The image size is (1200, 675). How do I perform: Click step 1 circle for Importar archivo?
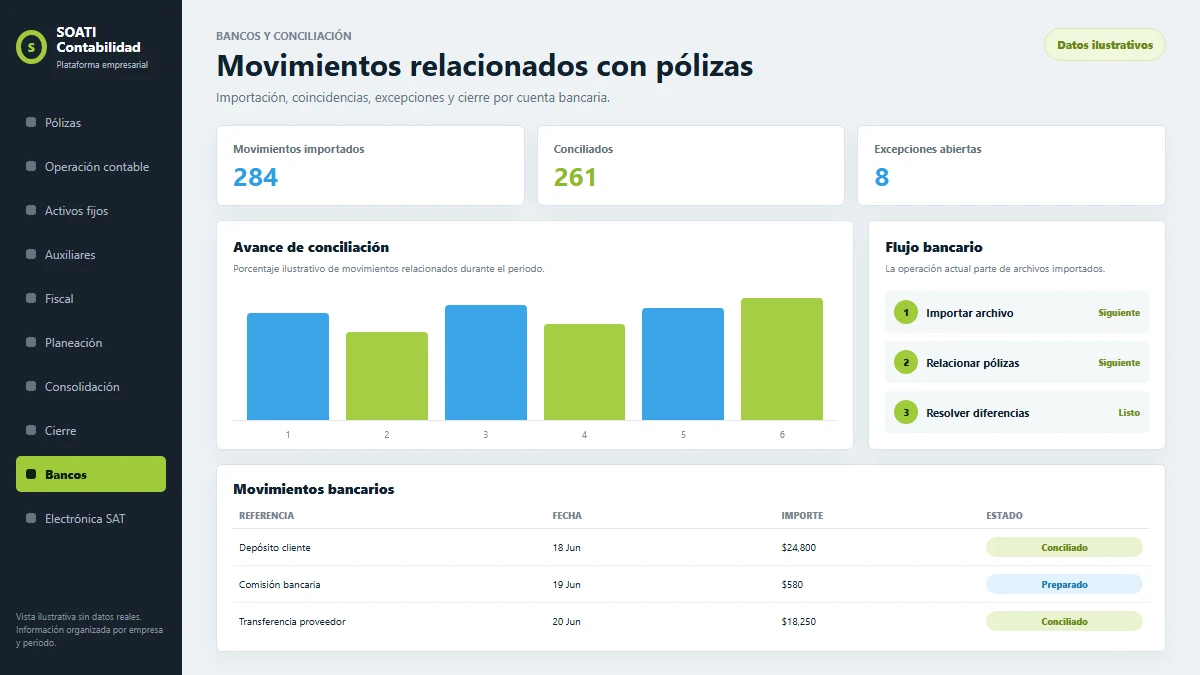pos(906,313)
